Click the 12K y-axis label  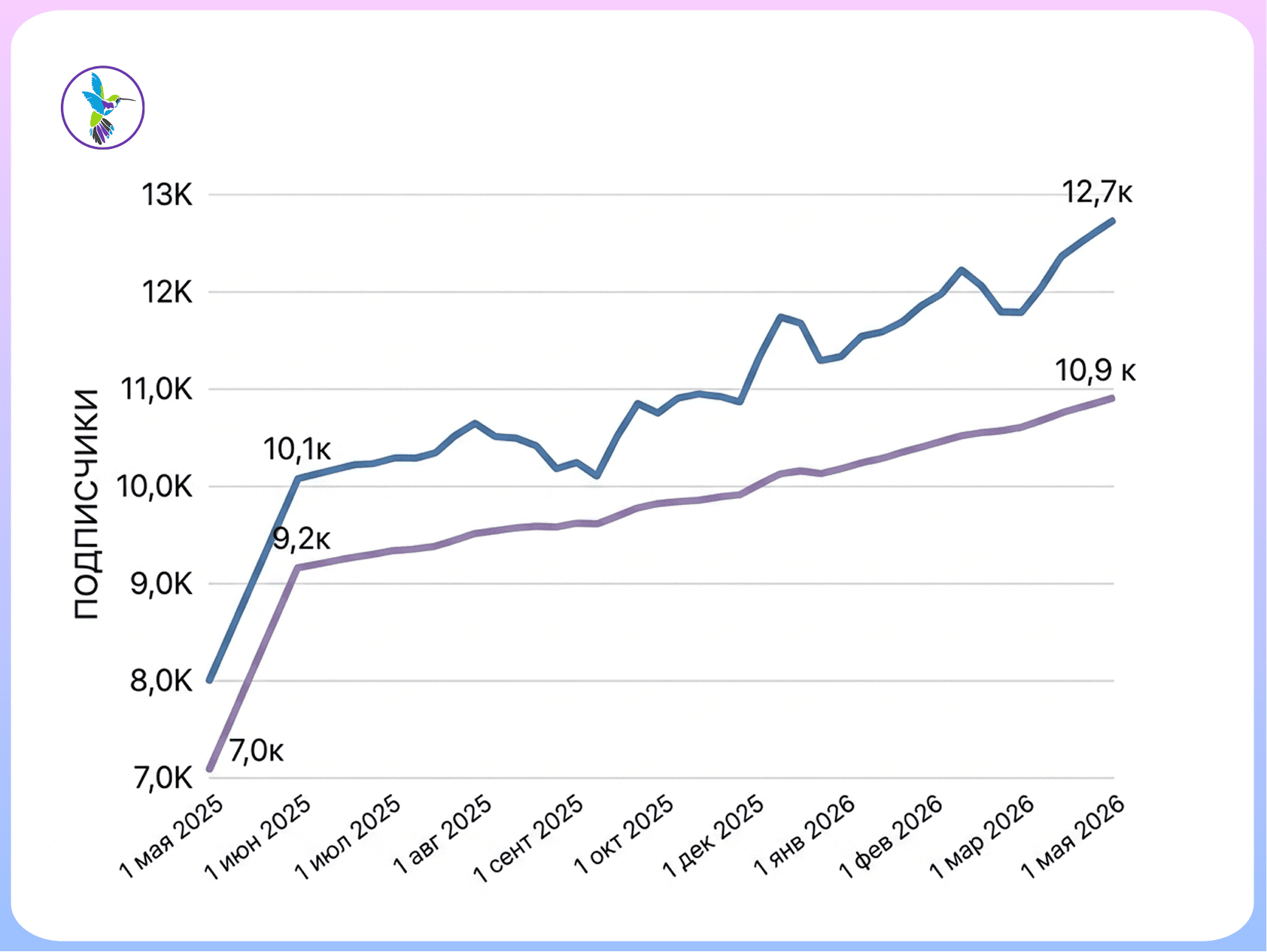click(168, 292)
